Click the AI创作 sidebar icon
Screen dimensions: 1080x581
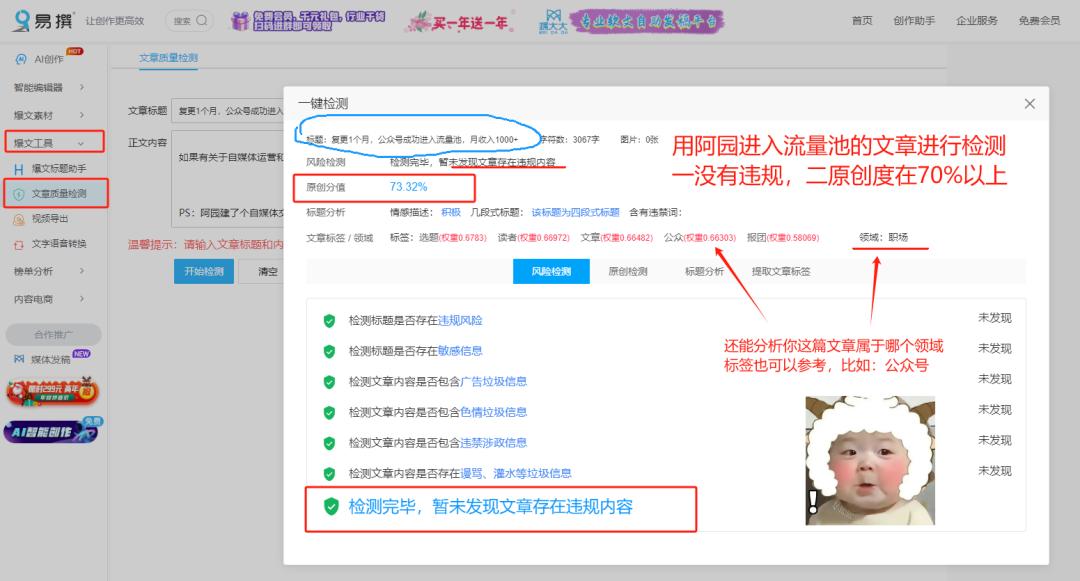pyautogui.click(x=20, y=60)
